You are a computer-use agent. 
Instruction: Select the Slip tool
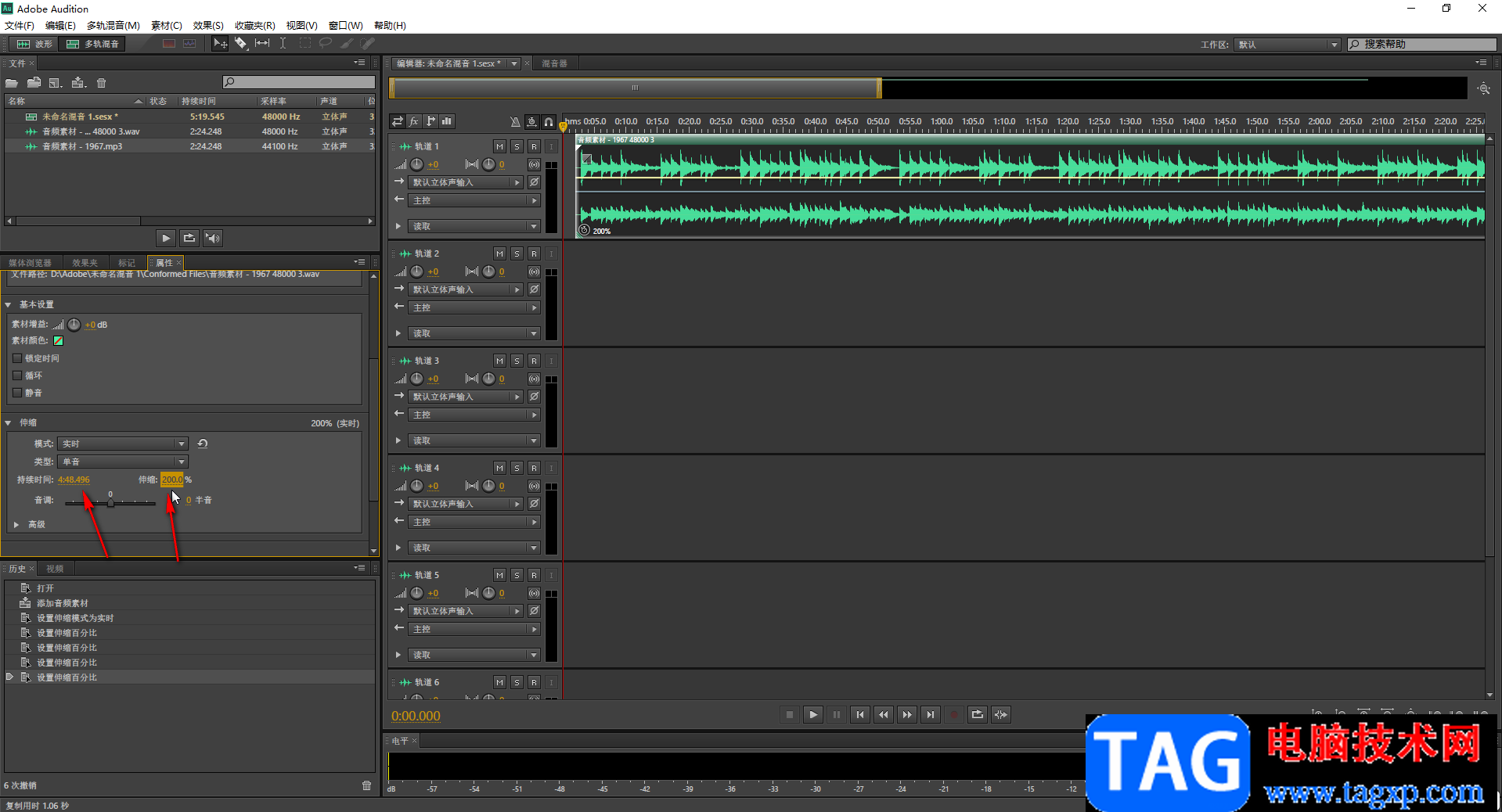pos(262,44)
